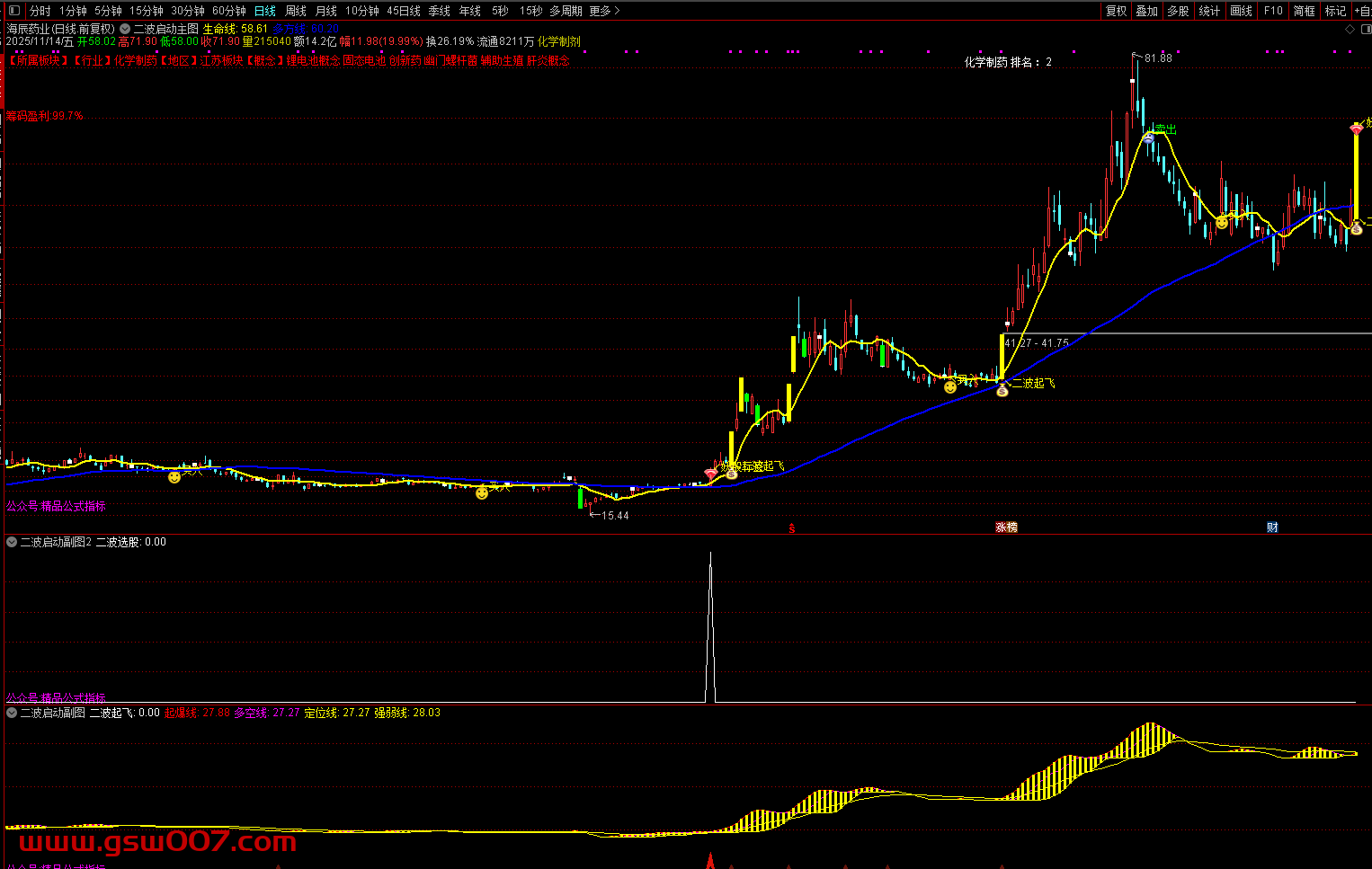The height and width of the screenshot is (869, 1372).
Task: Switch to the 周线 weekly chart tab
Action: pos(296,11)
